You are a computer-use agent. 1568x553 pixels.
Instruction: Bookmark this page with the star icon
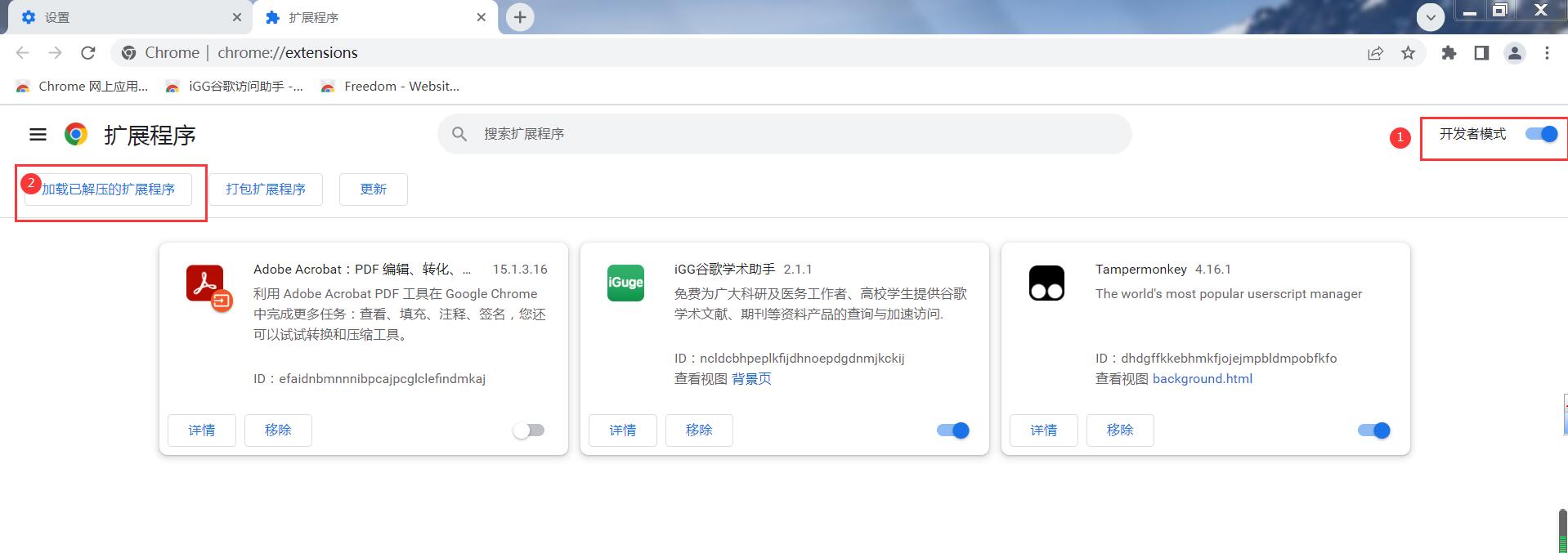point(1408,53)
